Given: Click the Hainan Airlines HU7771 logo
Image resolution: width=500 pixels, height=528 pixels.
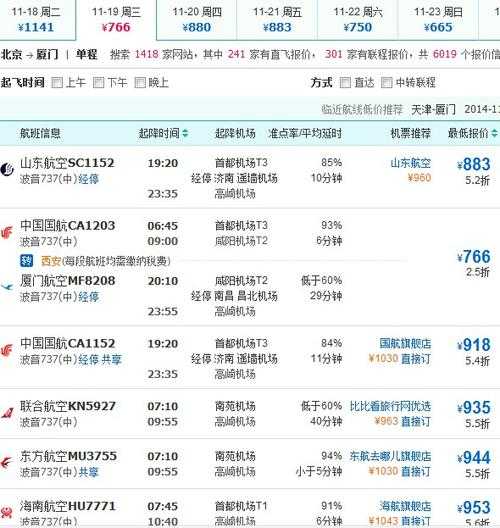Looking at the screenshot, I should point(7,513).
